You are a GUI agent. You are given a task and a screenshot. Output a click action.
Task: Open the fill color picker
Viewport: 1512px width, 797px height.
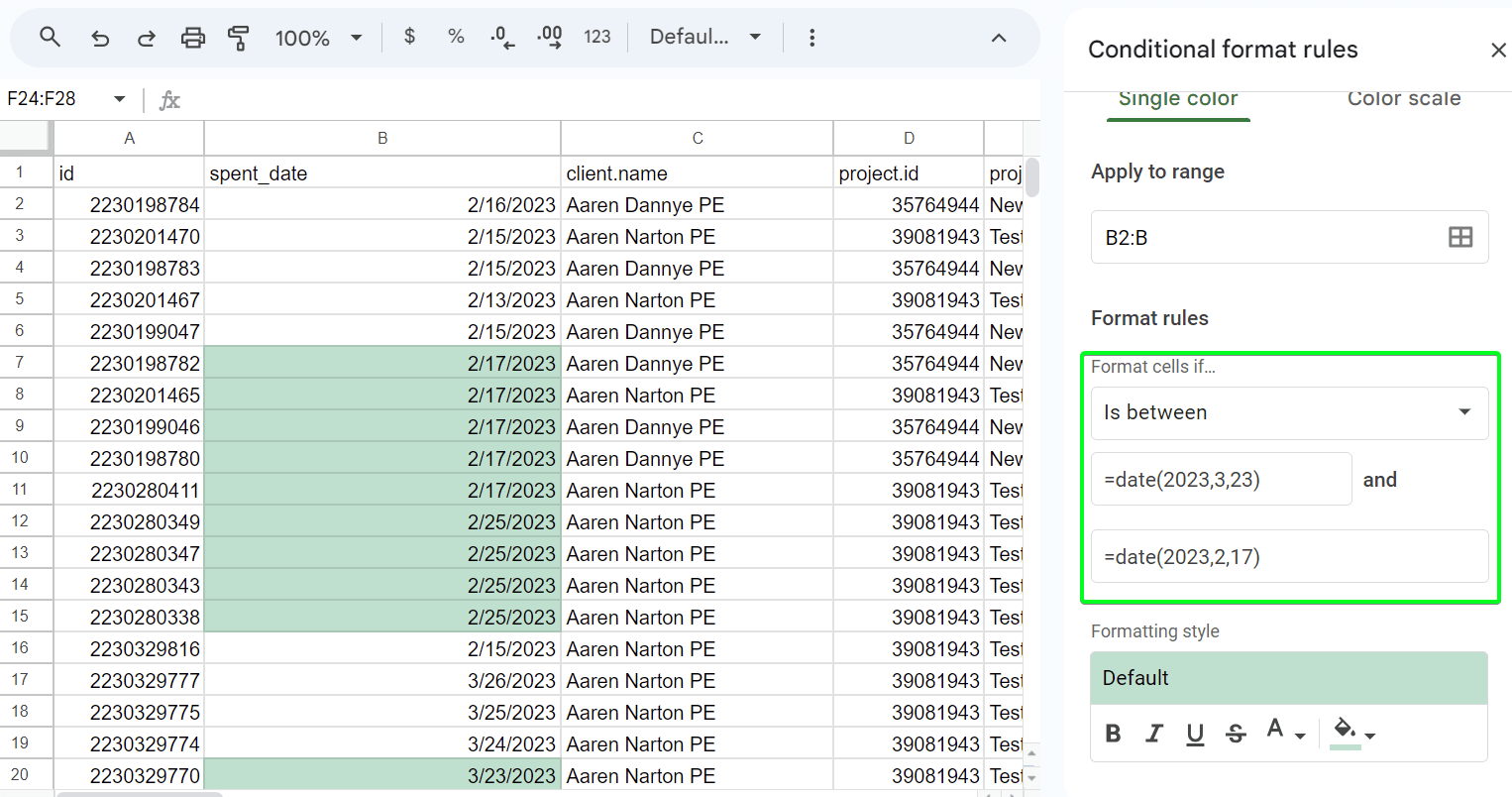[1353, 734]
